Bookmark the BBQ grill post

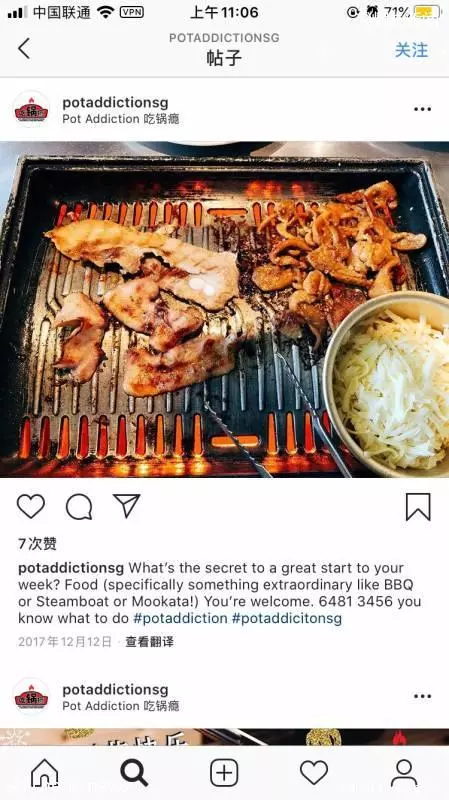(x=418, y=507)
